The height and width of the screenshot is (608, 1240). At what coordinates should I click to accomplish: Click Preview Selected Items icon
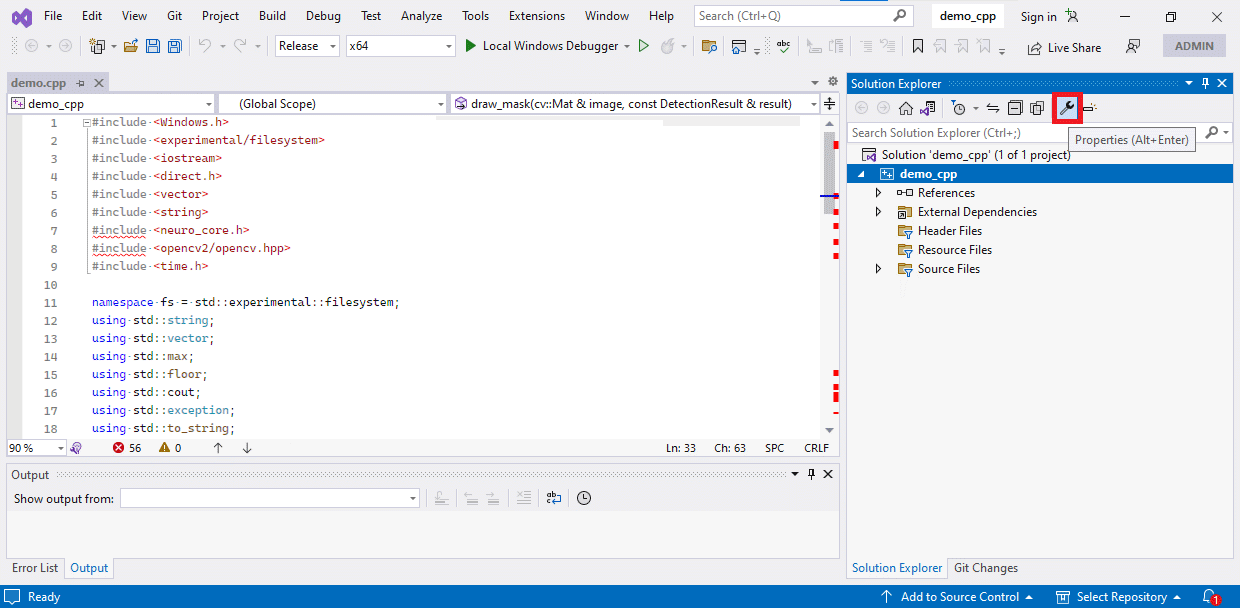click(1090, 108)
